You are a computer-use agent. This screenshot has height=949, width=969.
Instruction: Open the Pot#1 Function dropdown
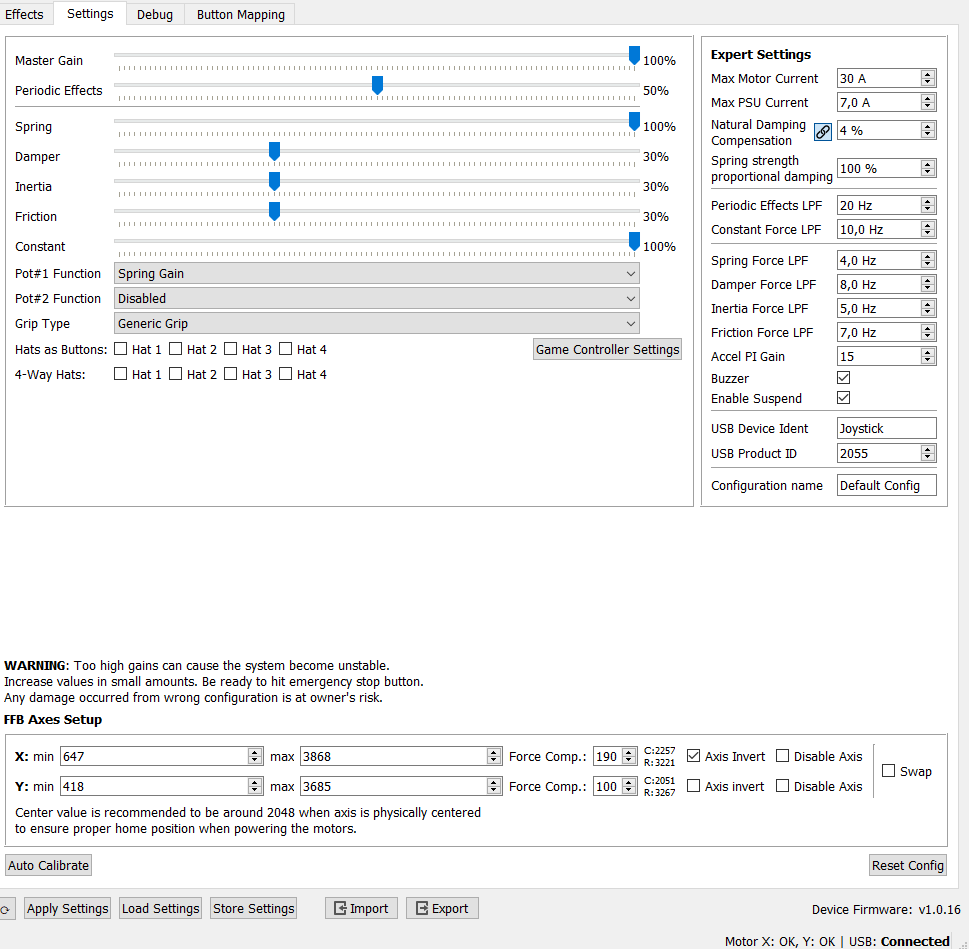click(x=376, y=274)
